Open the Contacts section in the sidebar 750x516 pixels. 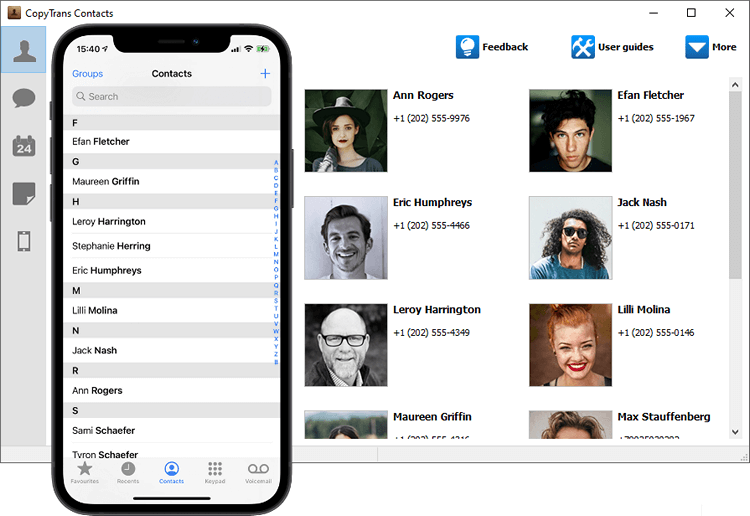point(23,50)
